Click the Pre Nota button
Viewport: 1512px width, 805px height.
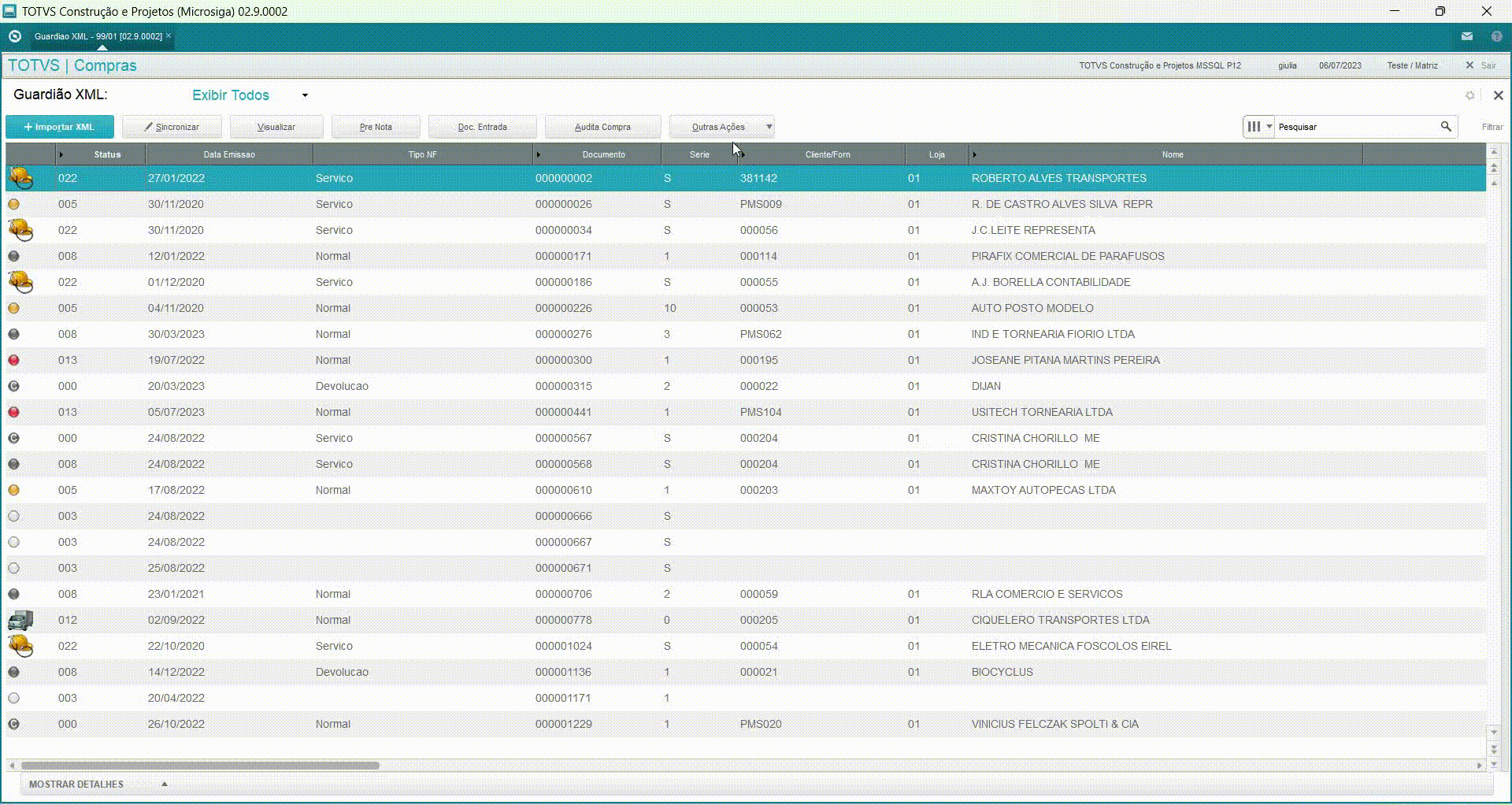point(376,127)
